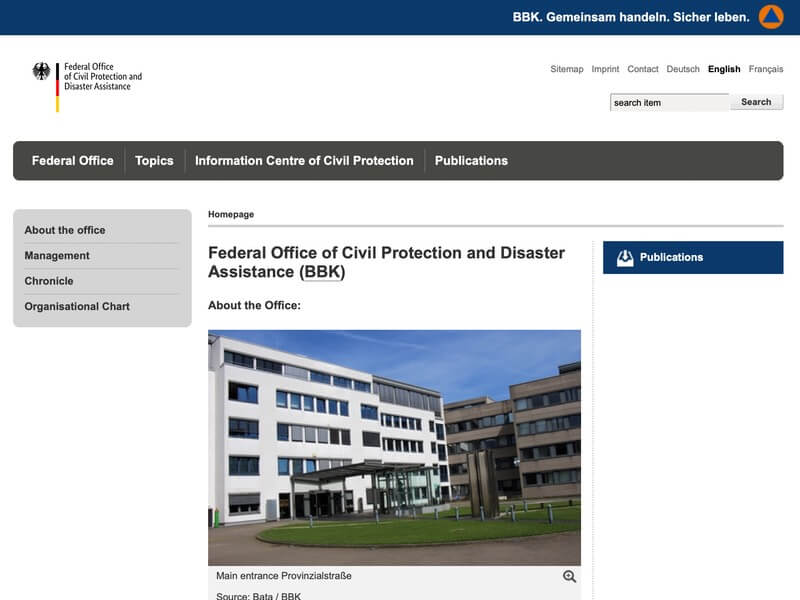Select Information Centre of Civil Protection
Screen dimensions: 800x600
point(304,161)
